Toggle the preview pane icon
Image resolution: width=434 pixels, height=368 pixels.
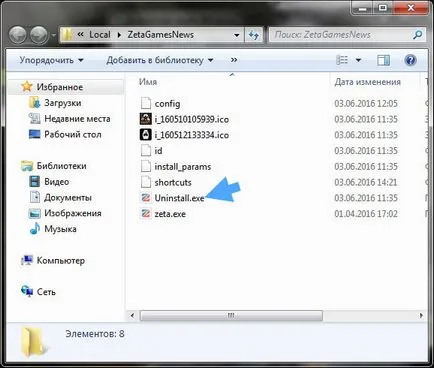(x=383, y=60)
